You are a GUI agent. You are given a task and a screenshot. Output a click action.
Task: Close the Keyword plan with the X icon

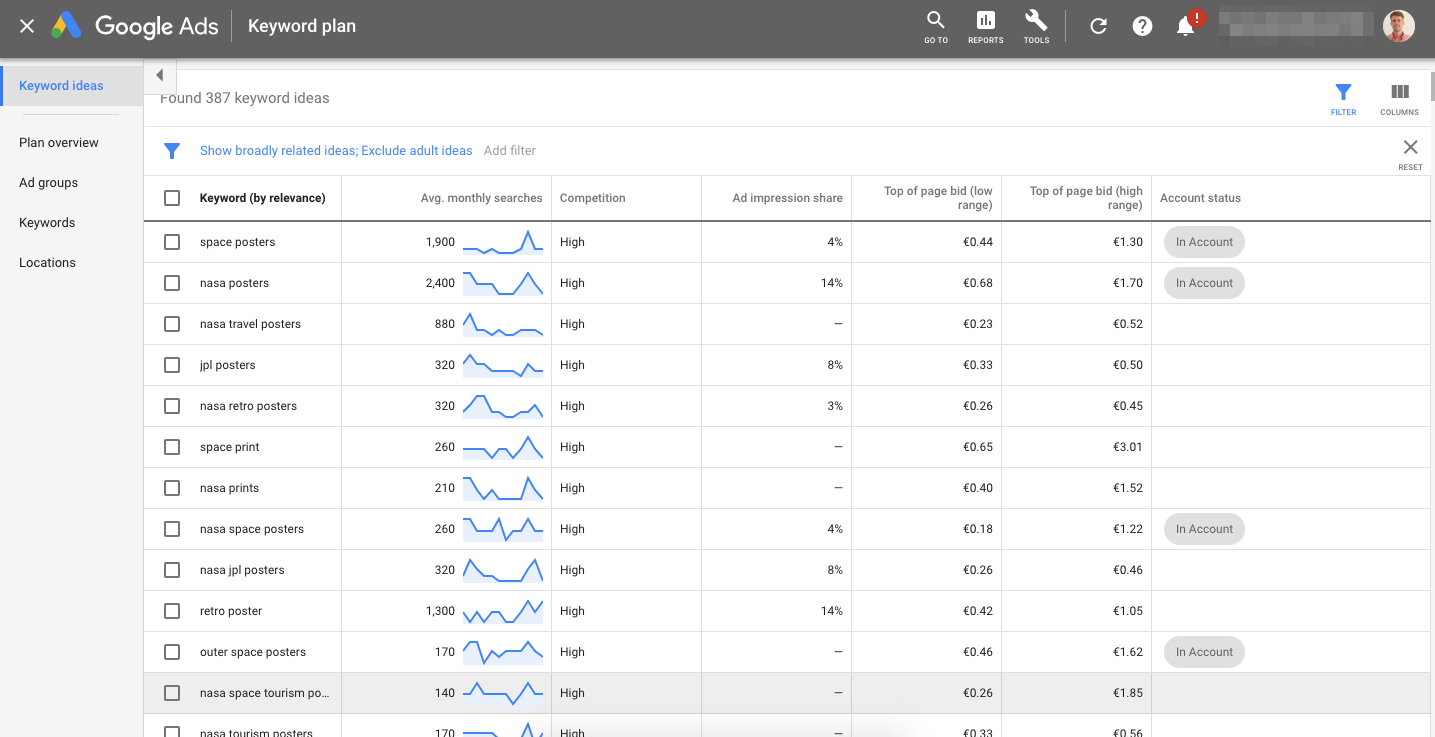pos(27,26)
